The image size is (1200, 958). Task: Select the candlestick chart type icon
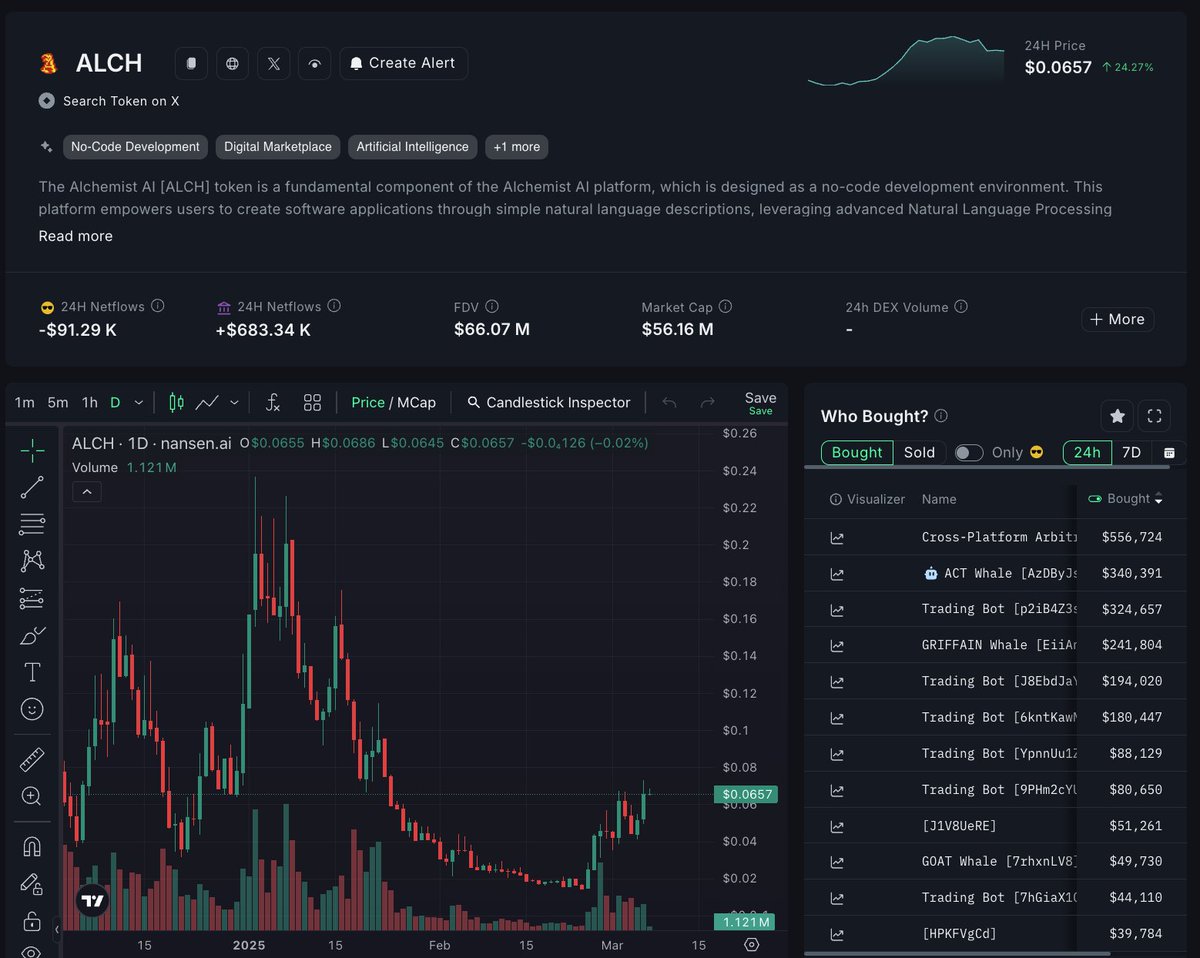coord(177,402)
